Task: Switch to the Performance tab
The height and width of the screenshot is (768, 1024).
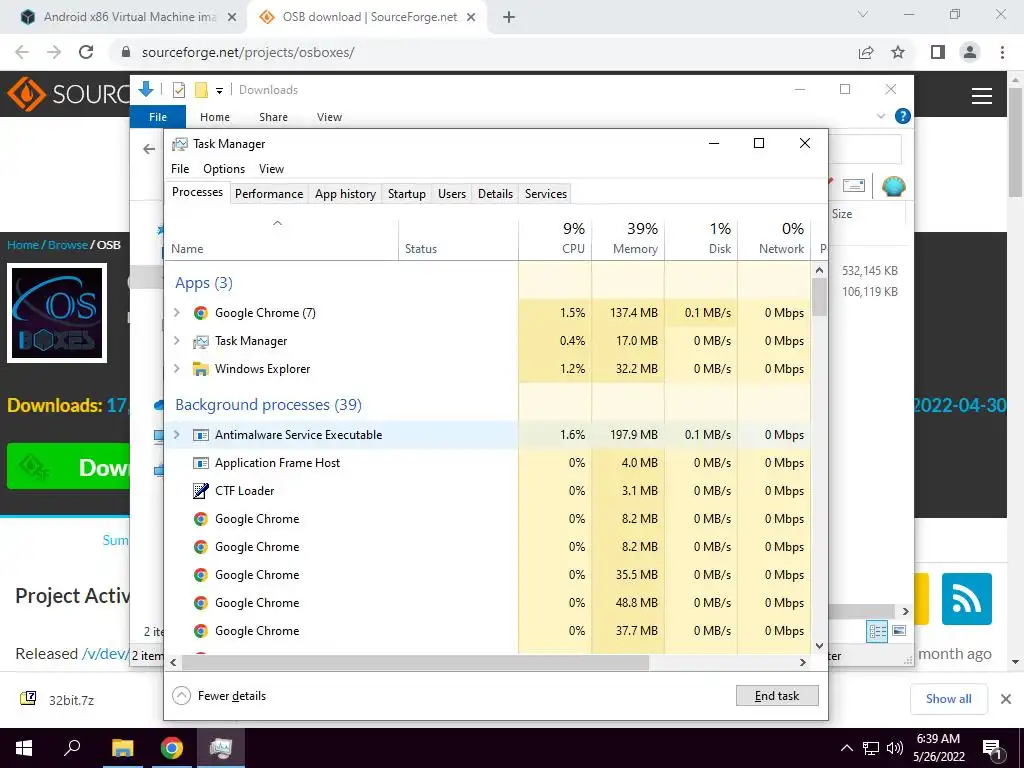Action: click(x=269, y=194)
